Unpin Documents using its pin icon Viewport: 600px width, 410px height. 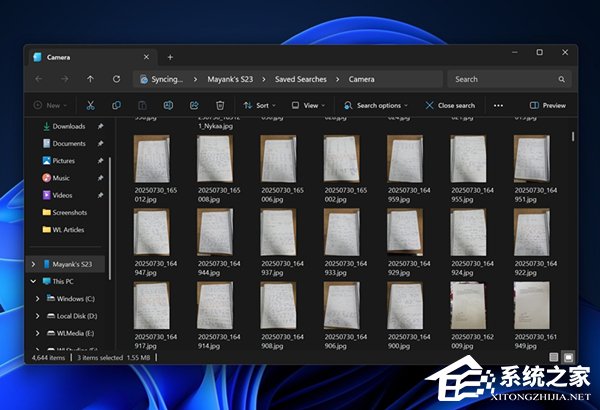tap(100, 143)
